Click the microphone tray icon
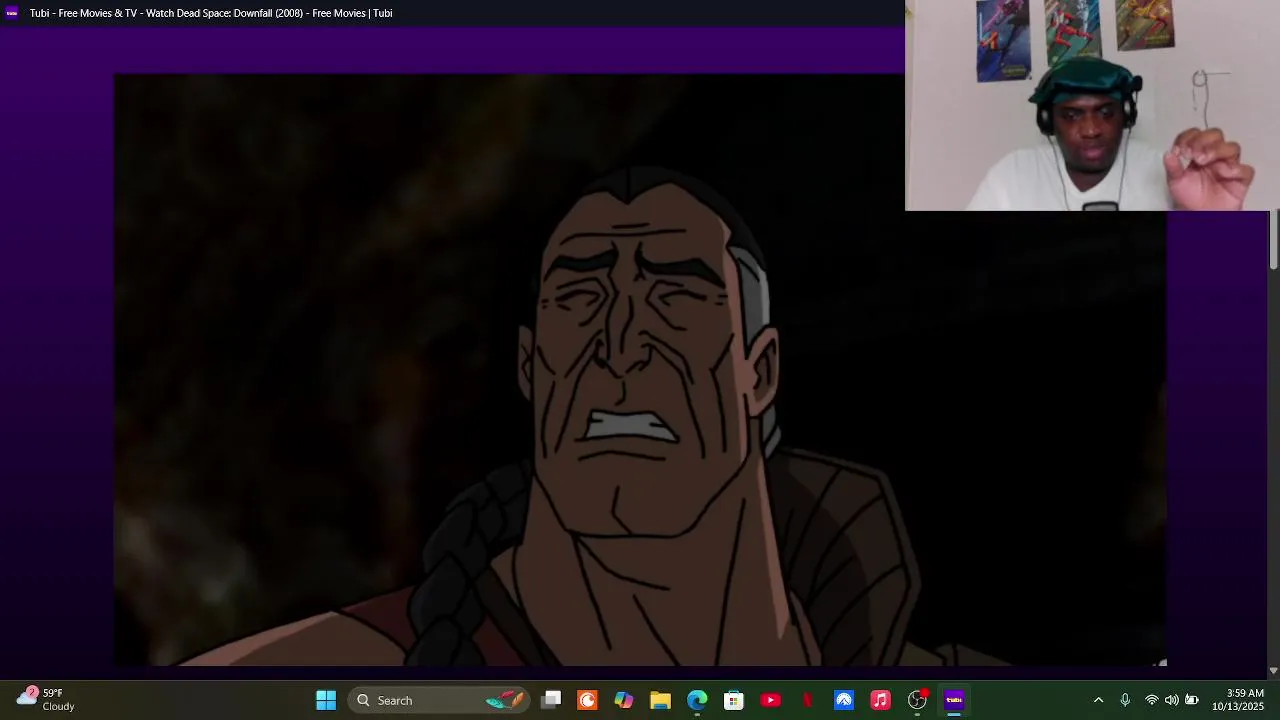Image resolution: width=1280 pixels, height=720 pixels. [1125, 700]
